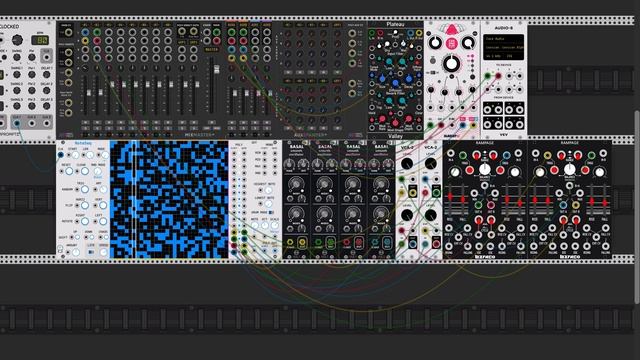Screen dimensions: 640x360
Task: Click the CLK 2 output jack on Clocked
Action: pos(31,123)
